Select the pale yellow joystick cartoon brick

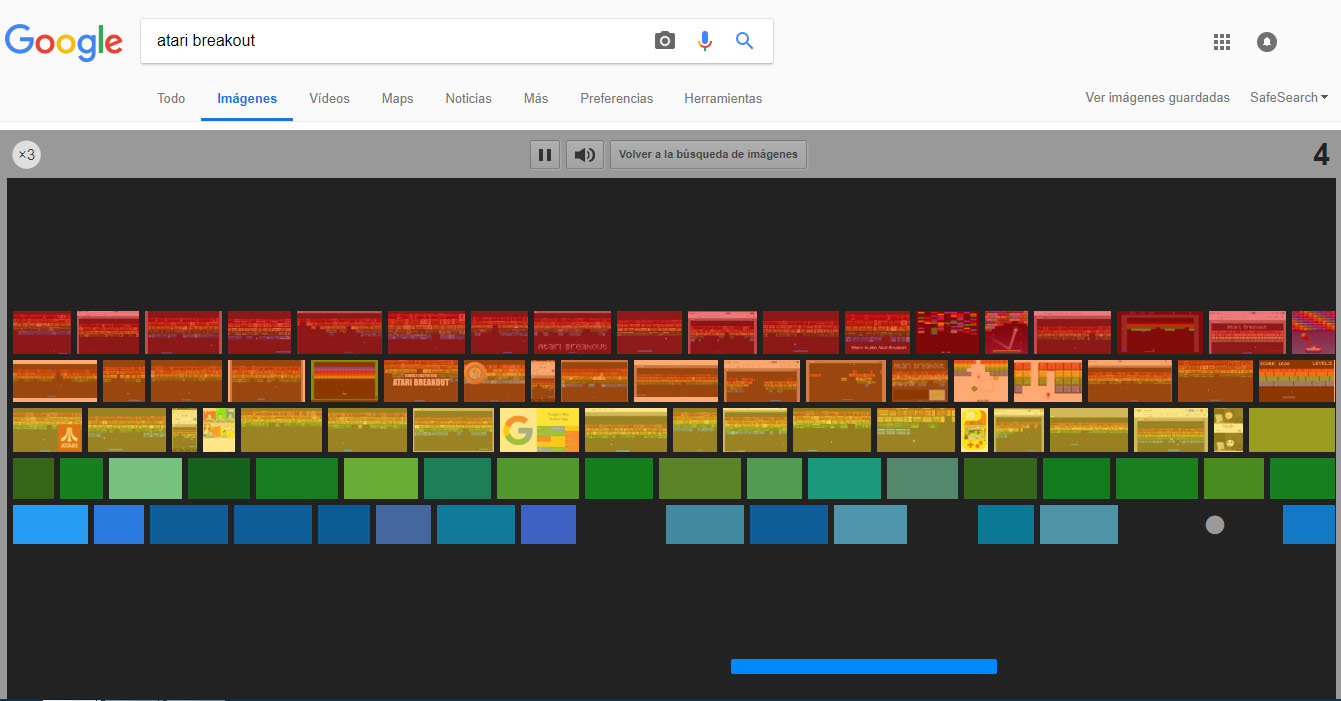click(x=974, y=430)
